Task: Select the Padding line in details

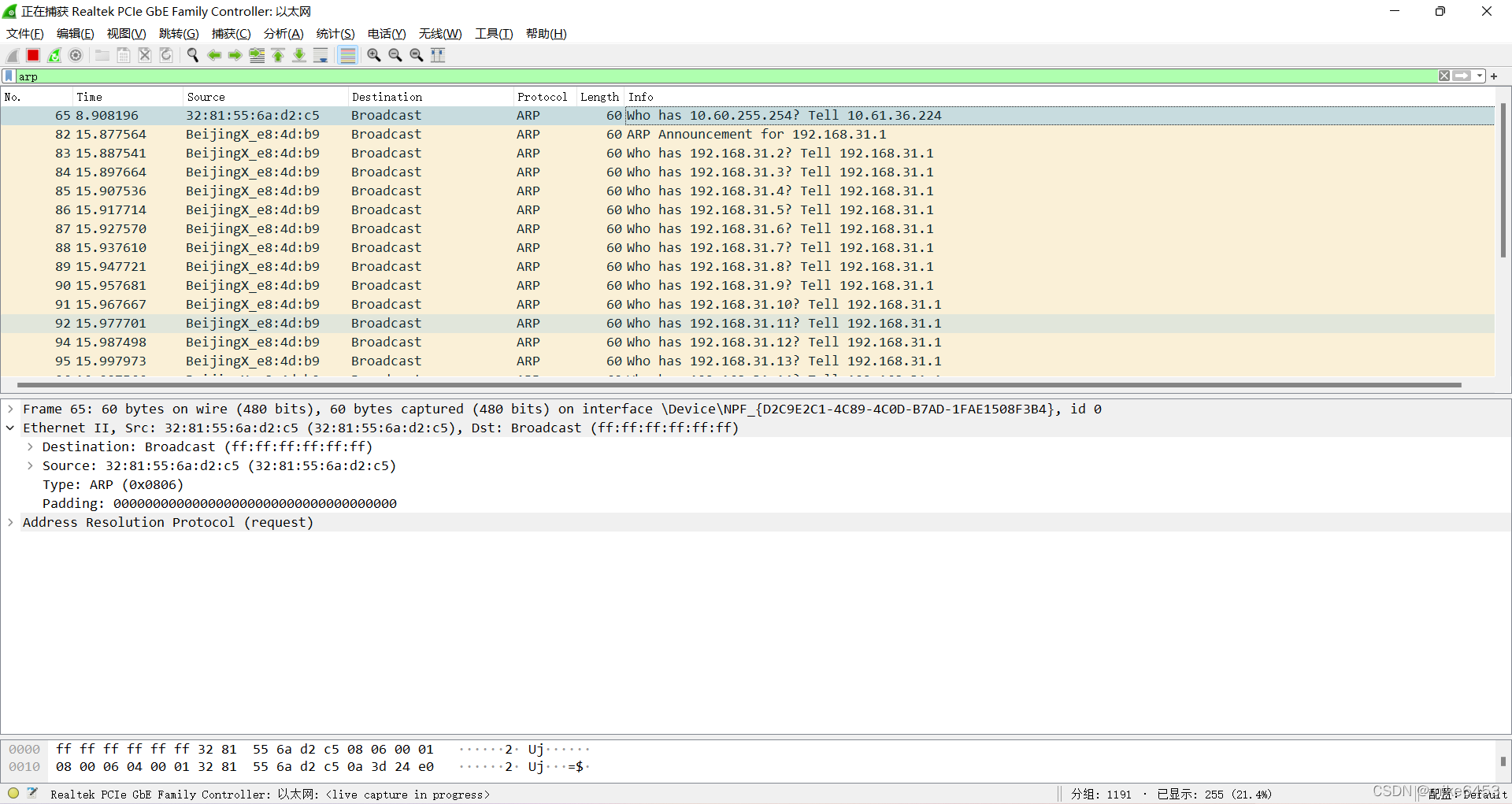Action: pos(220,503)
